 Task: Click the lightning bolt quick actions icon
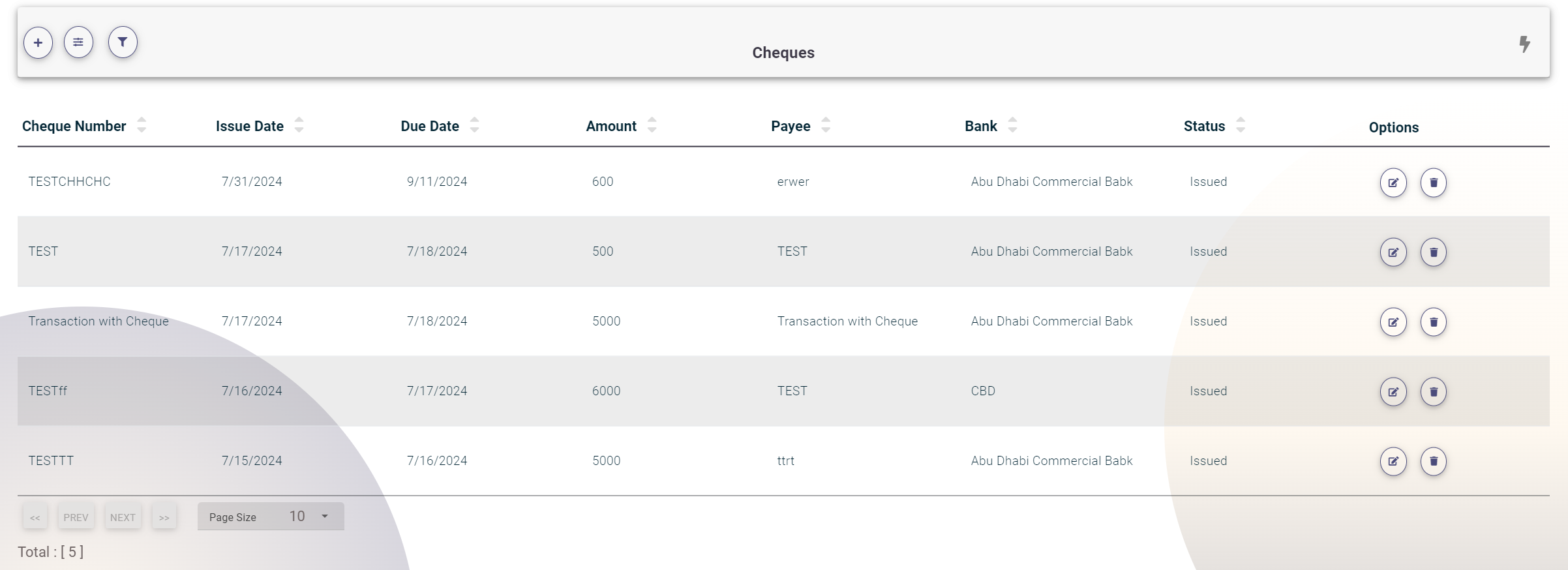coord(1524,44)
